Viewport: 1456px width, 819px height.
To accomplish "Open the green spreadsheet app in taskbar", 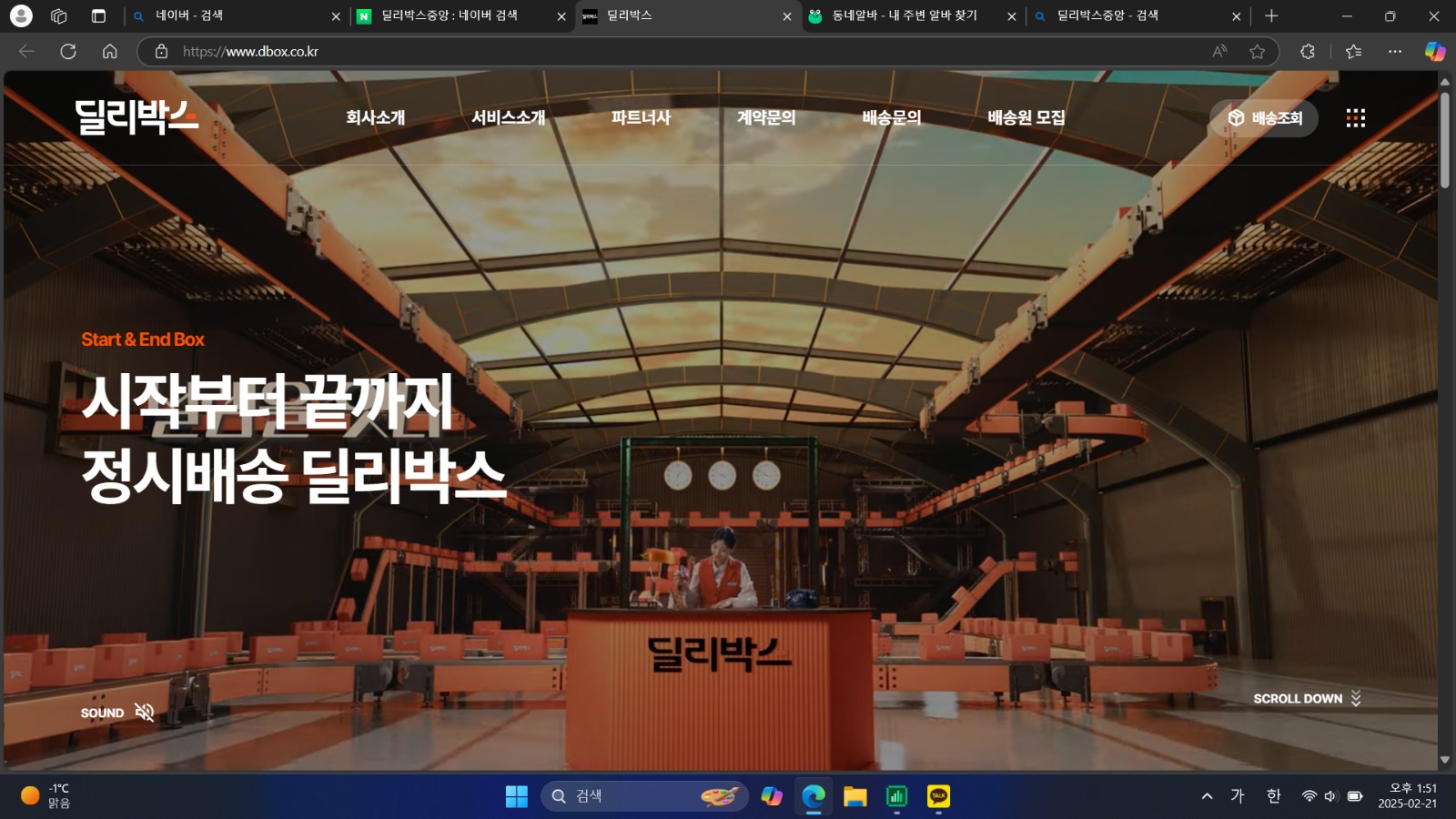I will pyautogui.click(x=897, y=796).
